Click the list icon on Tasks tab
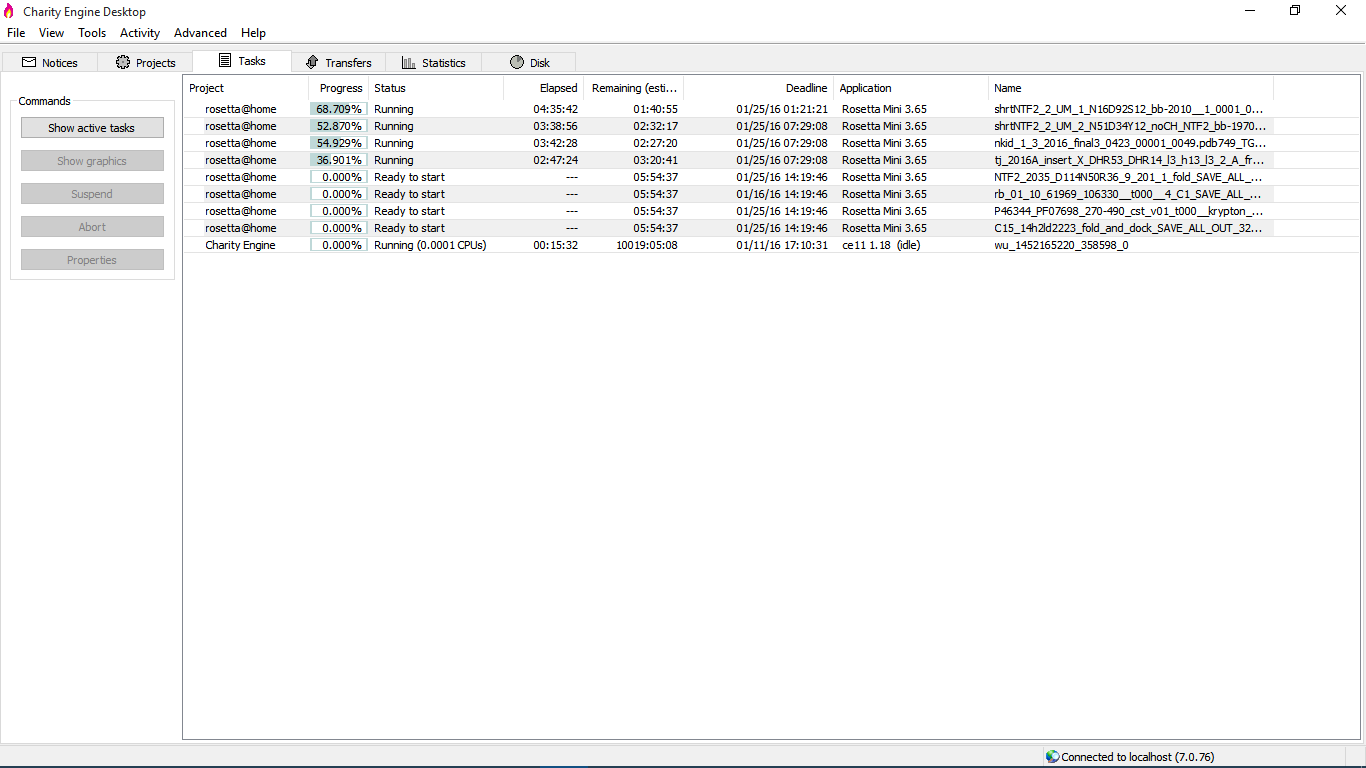This screenshot has width=1366, height=768. [225, 61]
